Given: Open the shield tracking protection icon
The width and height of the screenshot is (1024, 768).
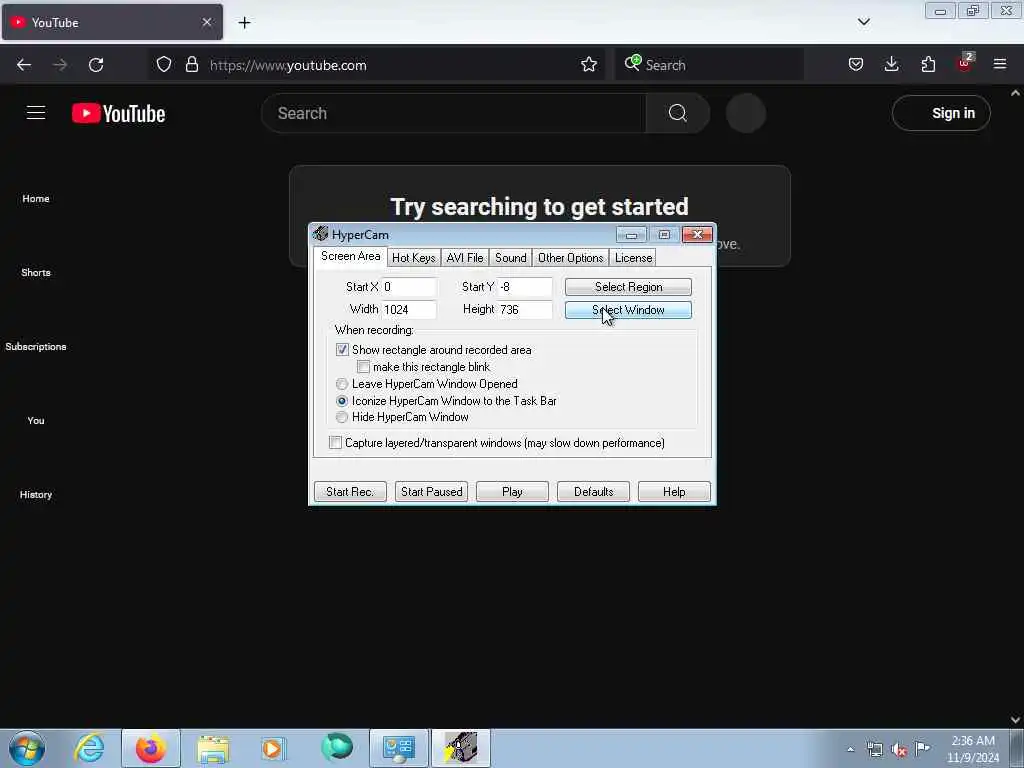Looking at the screenshot, I should [x=164, y=65].
